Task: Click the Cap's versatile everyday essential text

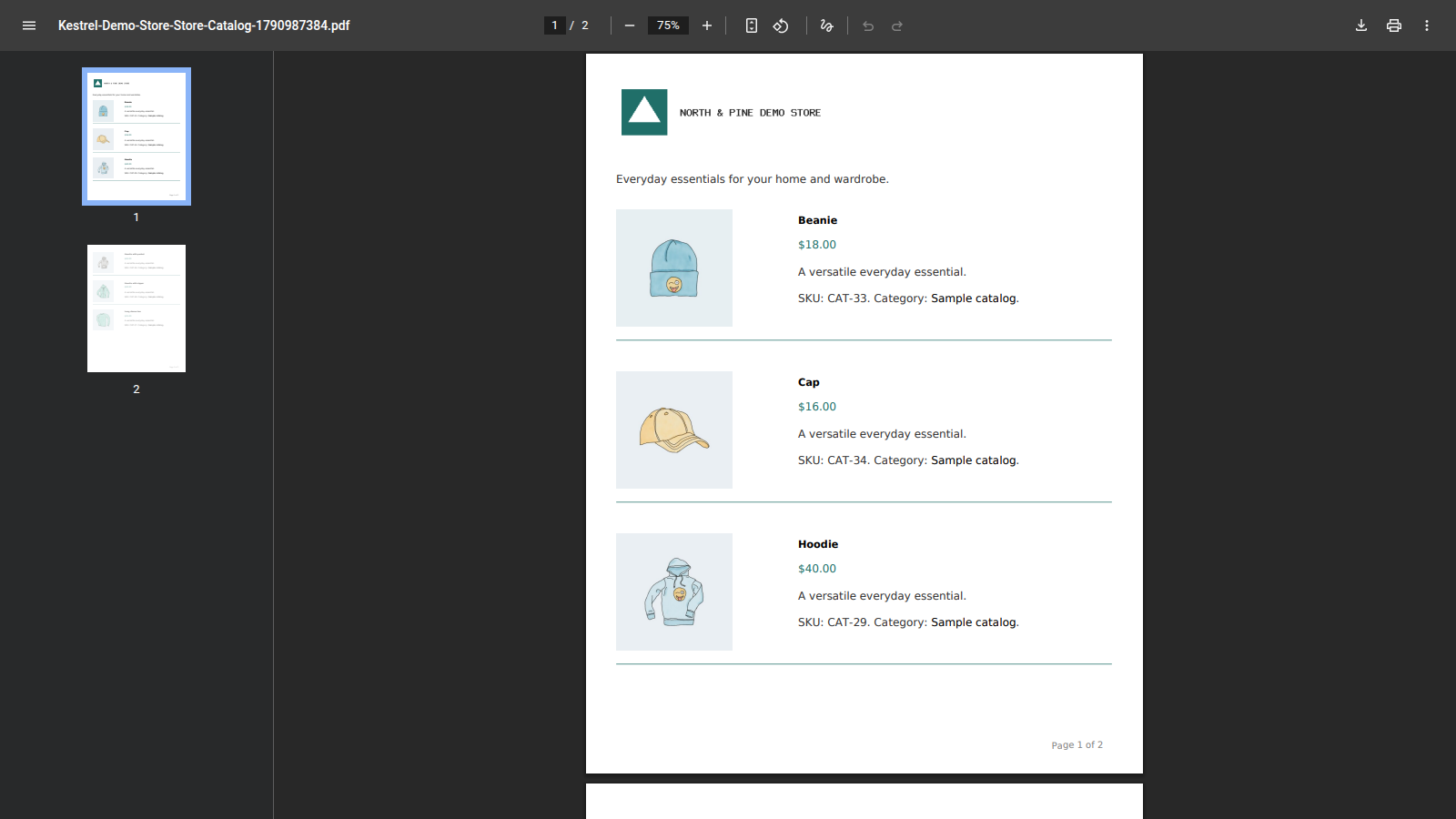Action: click(x=882, y=434)
